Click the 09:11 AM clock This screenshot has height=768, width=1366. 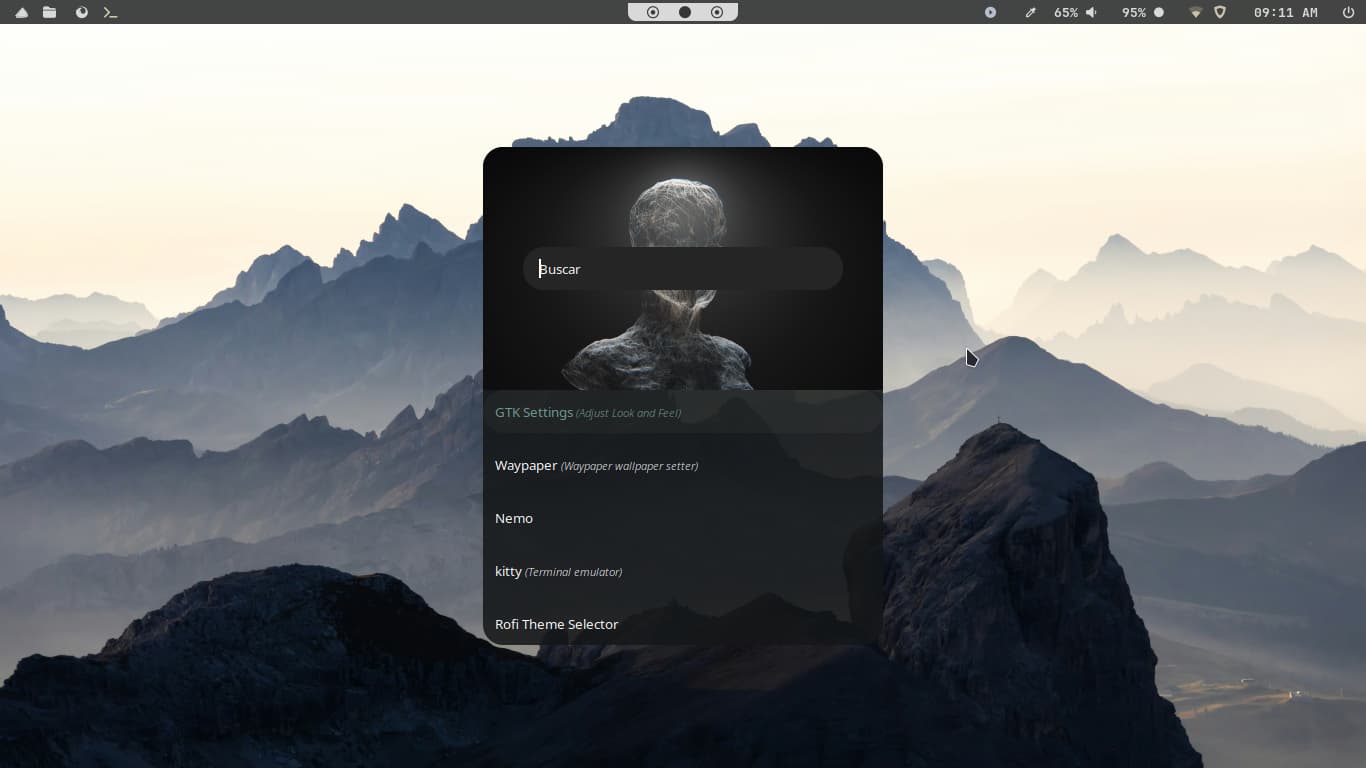click(x=1286, y=12)
